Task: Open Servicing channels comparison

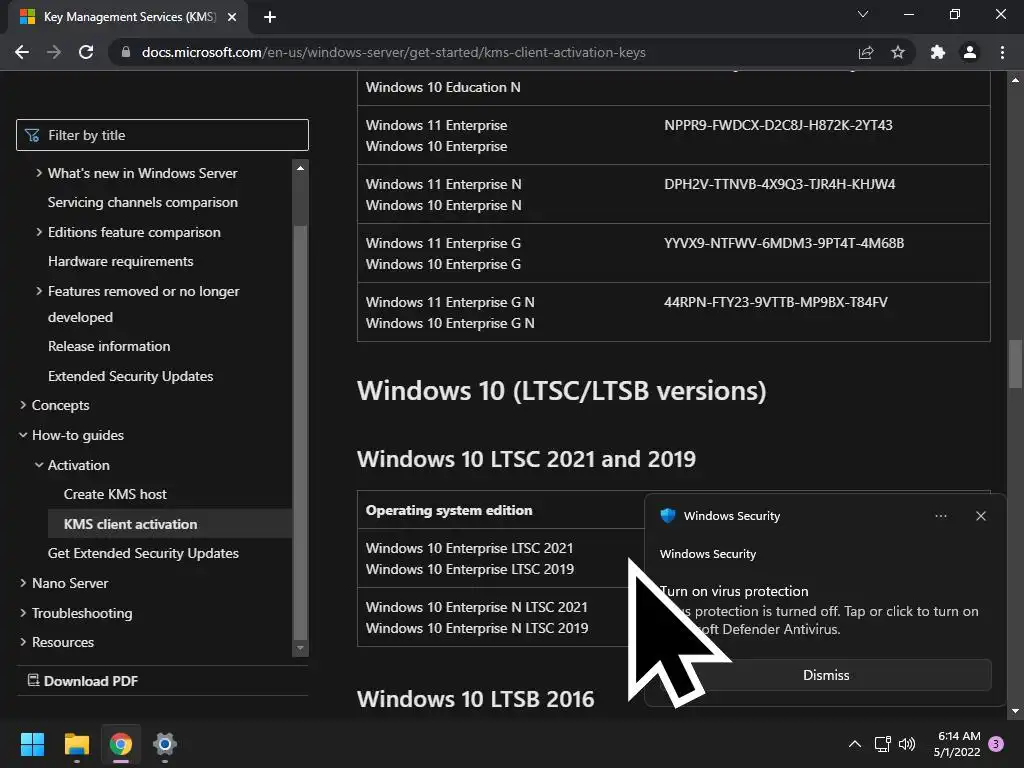Action: (142, 202)
